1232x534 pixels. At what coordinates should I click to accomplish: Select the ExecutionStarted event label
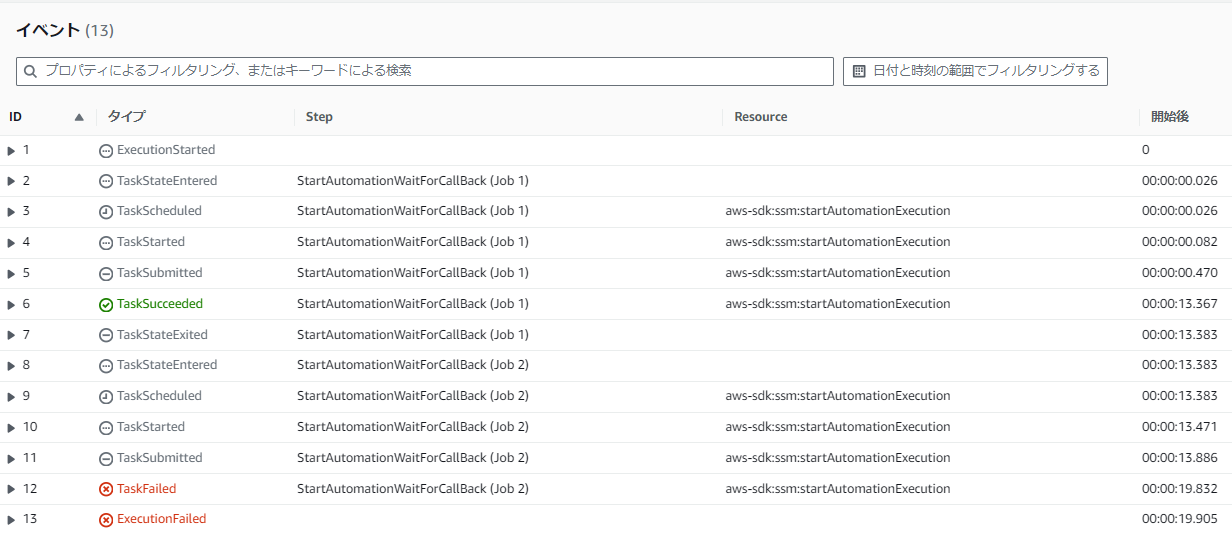tap(166, 150)
